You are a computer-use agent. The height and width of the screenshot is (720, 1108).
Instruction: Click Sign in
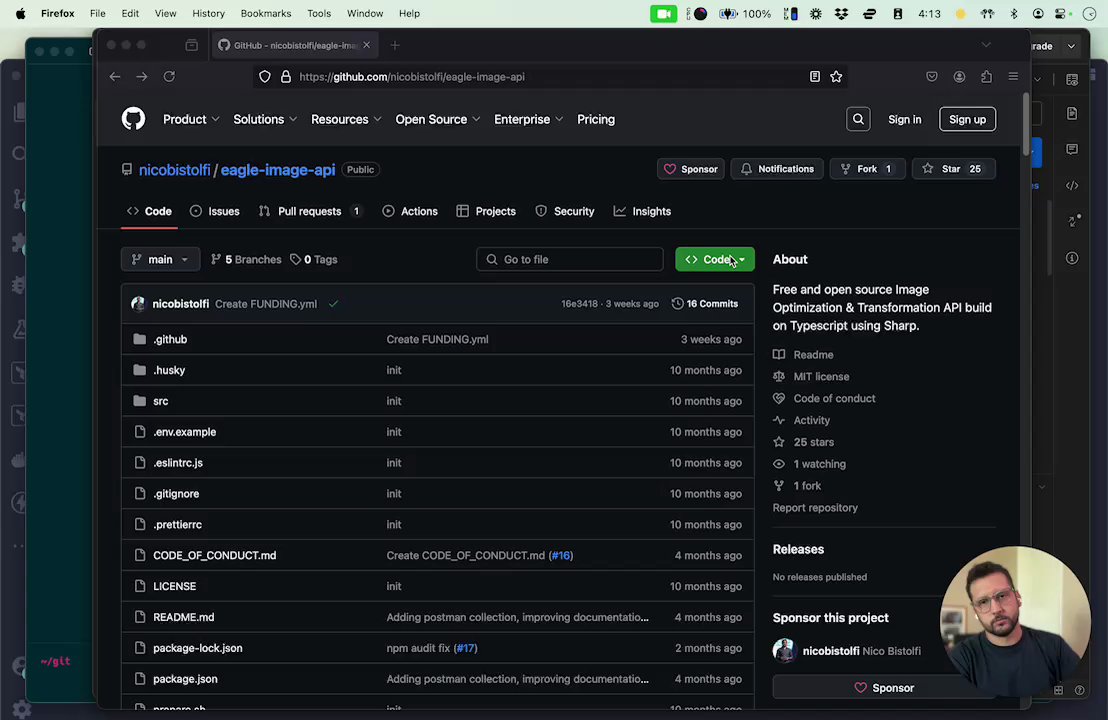[x=904, y=119]
